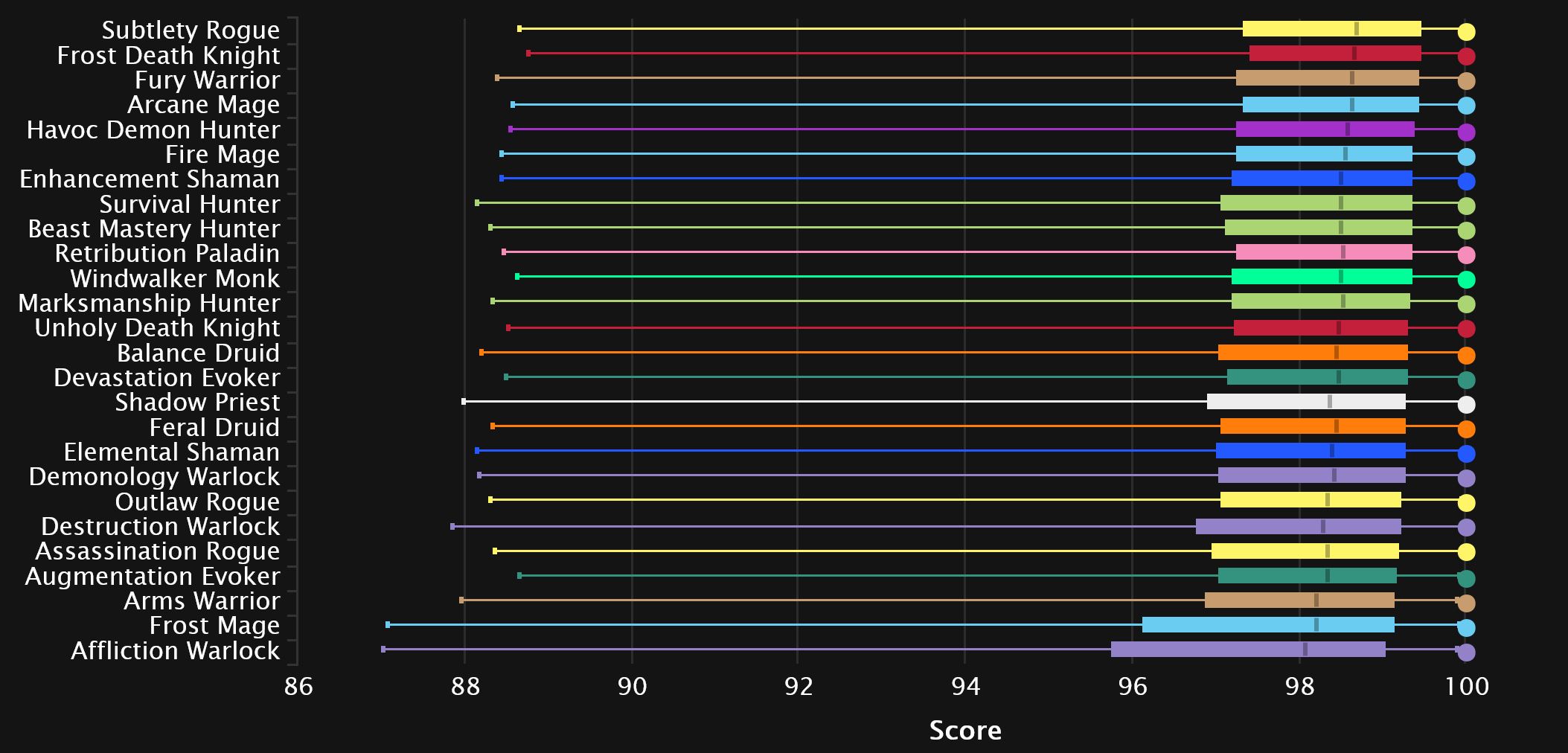The height and width of the screenshot is (753, 1568).
Task: Click the Balance Druid orange box bar
Action: [x=1313, y=353]
